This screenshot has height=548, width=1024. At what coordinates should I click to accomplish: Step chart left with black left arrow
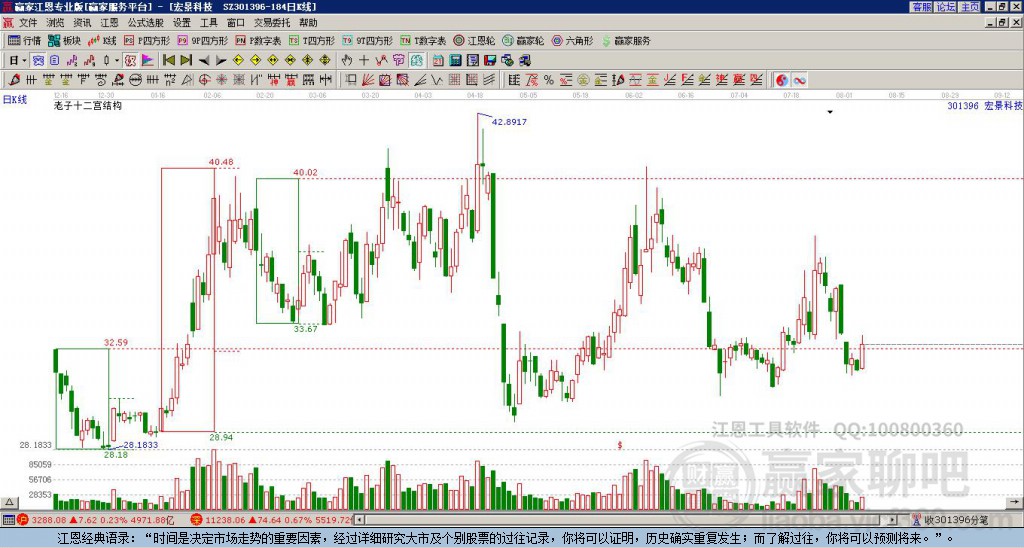(204, 61)
